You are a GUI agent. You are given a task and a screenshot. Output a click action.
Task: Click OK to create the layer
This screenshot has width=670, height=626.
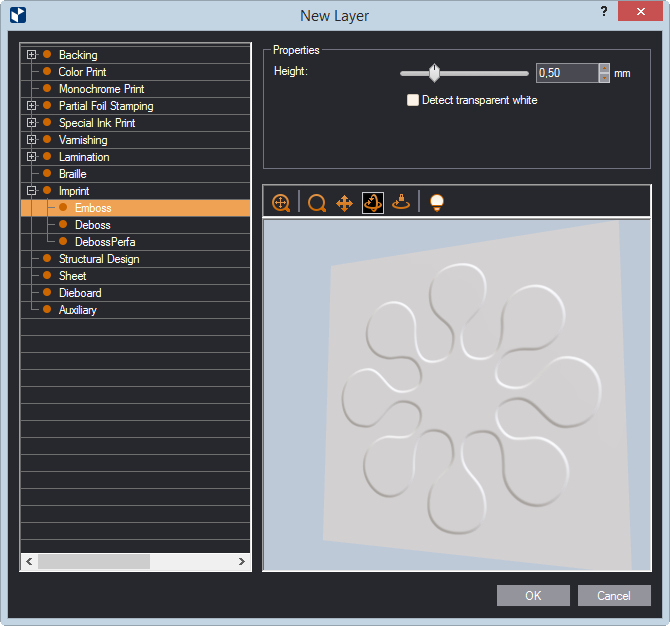click(x=533, y=595)
